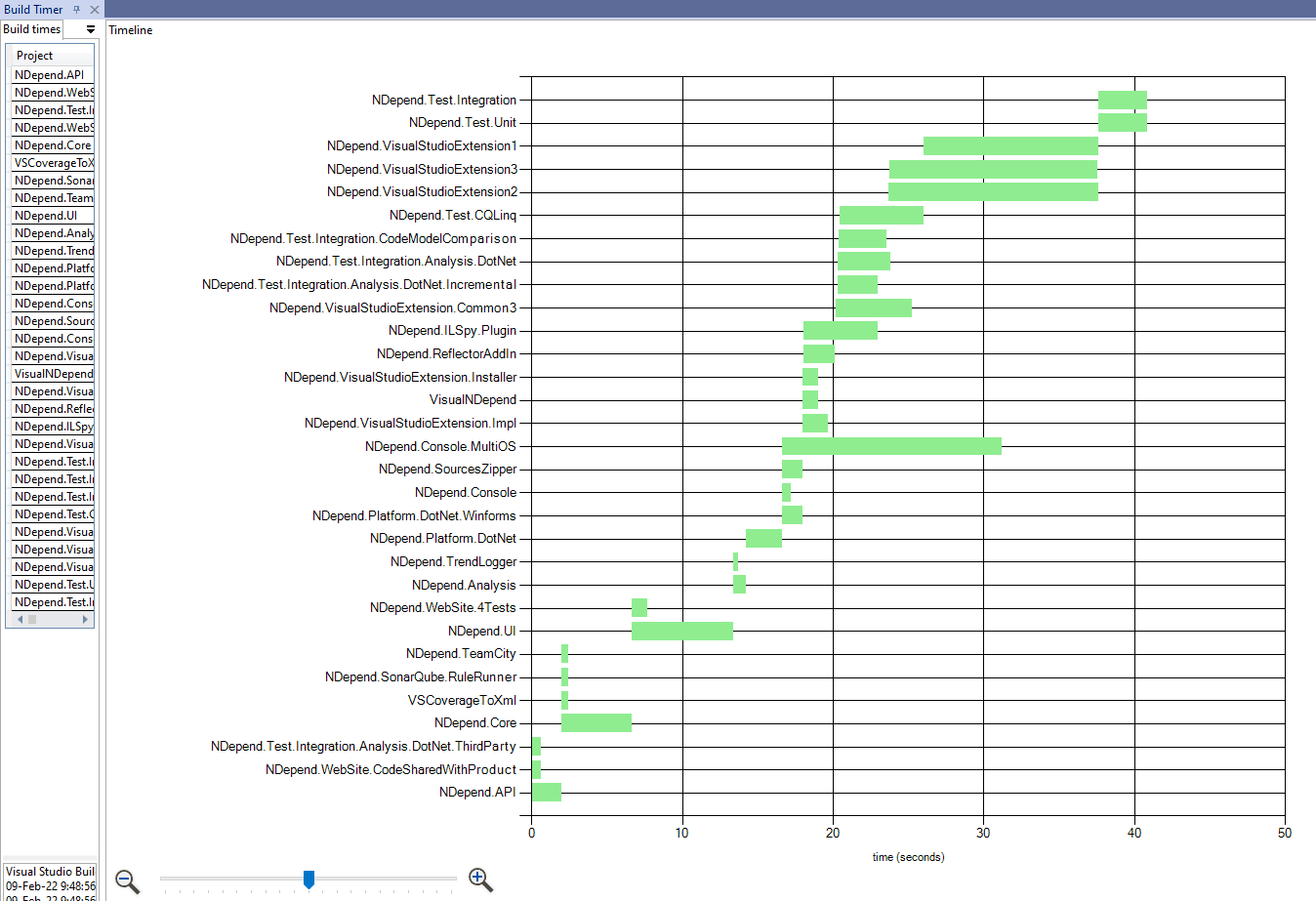This screenshot has width=1316, height=901.
Task: Select NDepend.Sonar row in the Project list
Action: pyautogui.click(x=53, y=181)
